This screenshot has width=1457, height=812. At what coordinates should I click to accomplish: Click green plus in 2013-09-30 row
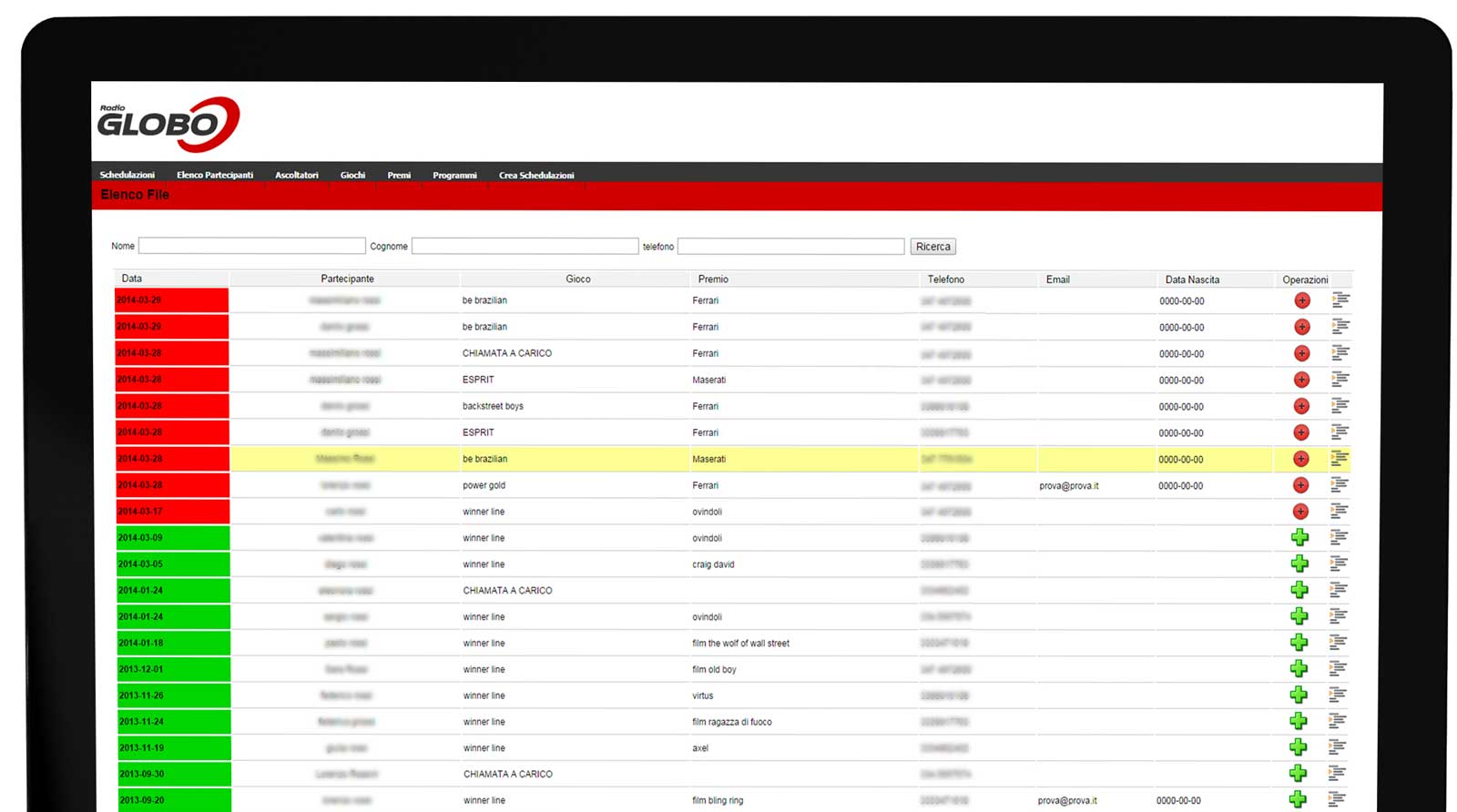coord(1299,774)
